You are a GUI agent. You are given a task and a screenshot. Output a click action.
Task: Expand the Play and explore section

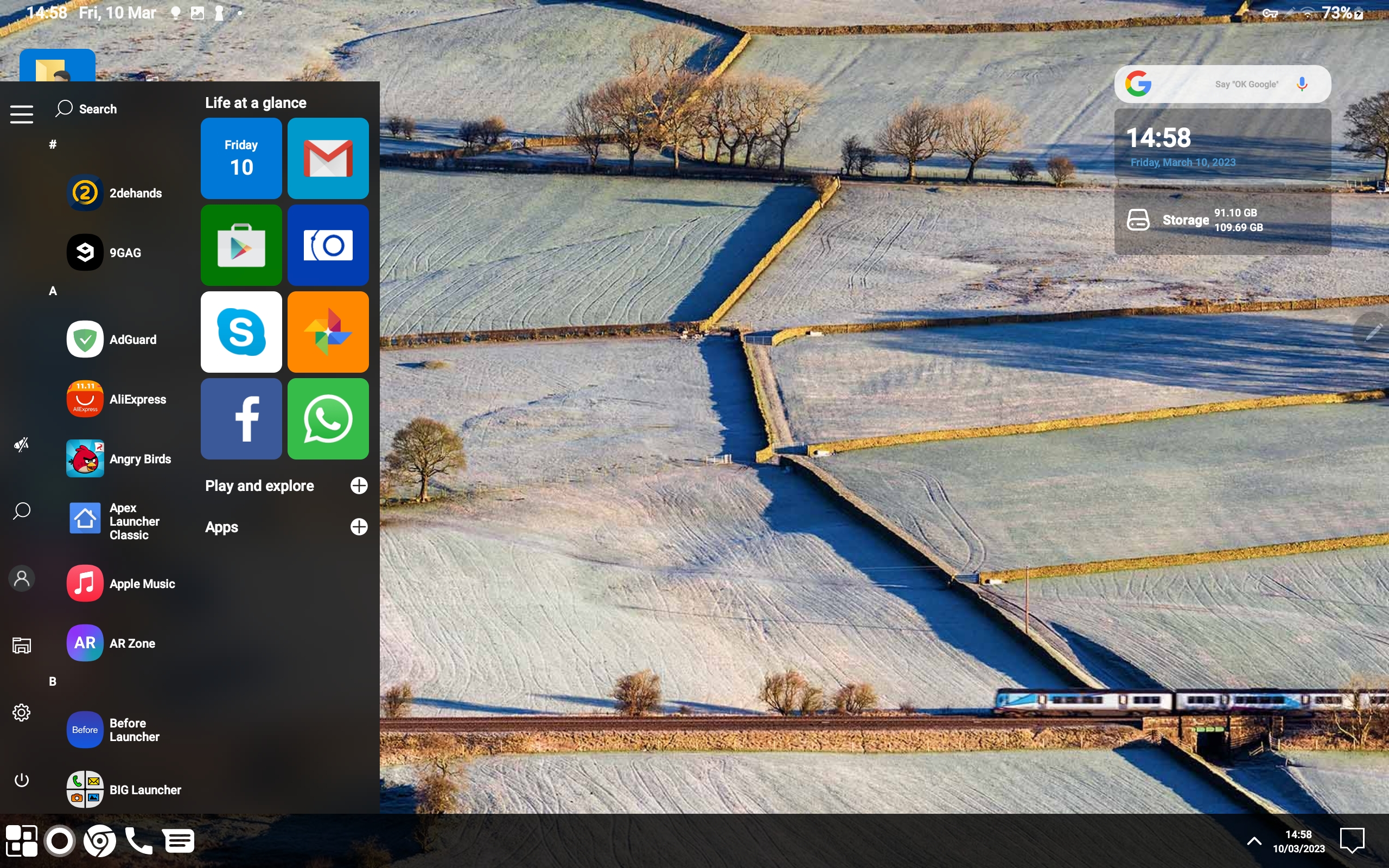[x=359, y=486]
